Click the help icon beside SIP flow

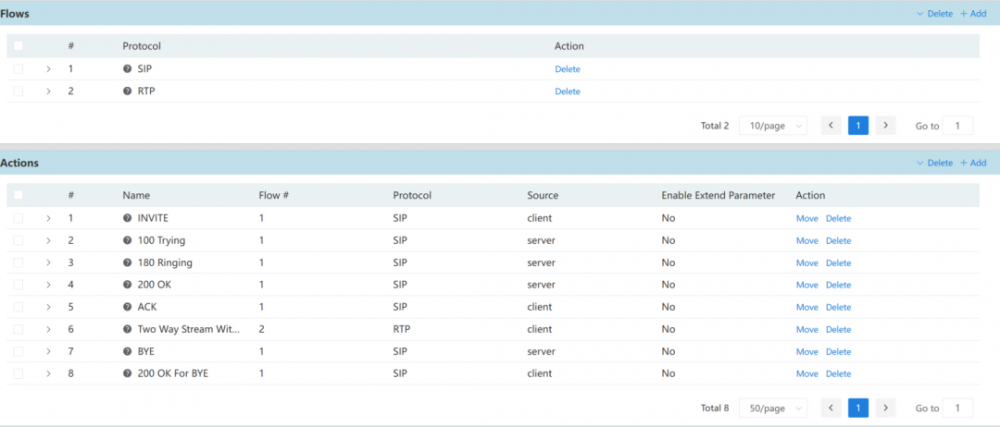pyautogui.click(x=127, y=69)
